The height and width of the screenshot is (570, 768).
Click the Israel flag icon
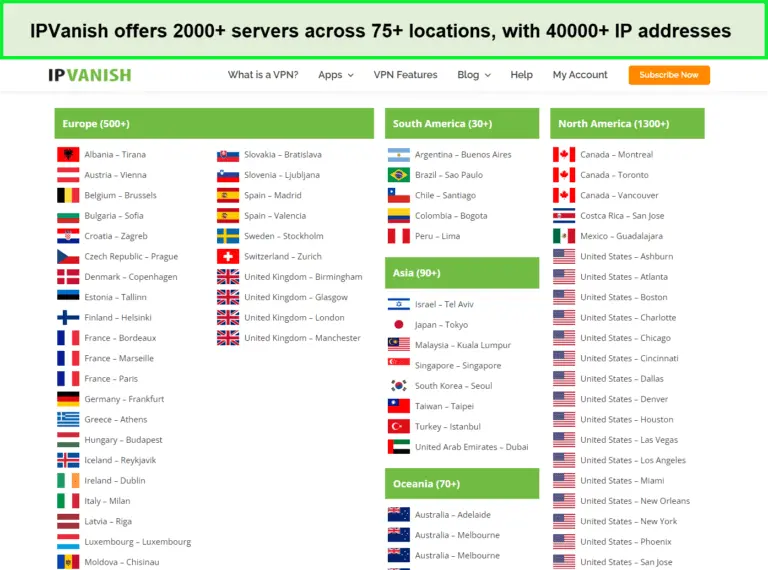tap(399, 304)
